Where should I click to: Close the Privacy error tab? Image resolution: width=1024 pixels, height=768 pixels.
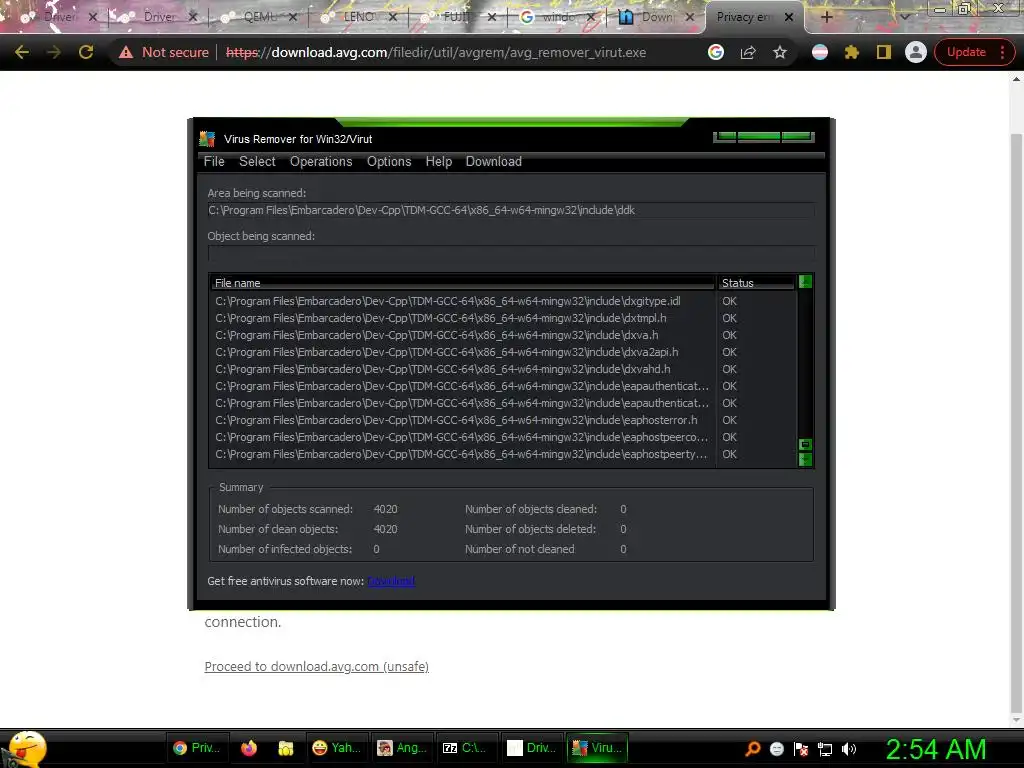789,17
